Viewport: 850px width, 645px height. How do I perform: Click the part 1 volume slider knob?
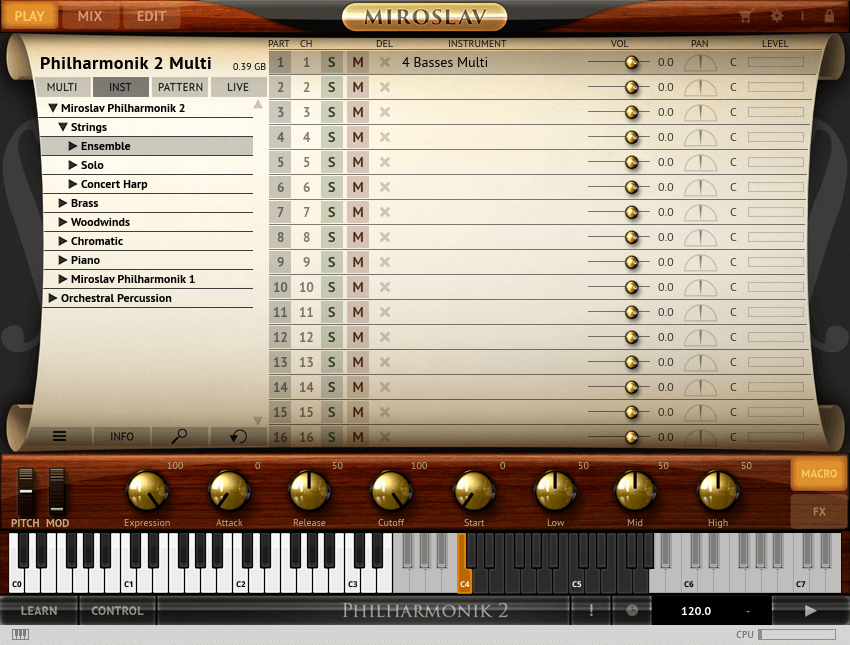pos(632,62)
